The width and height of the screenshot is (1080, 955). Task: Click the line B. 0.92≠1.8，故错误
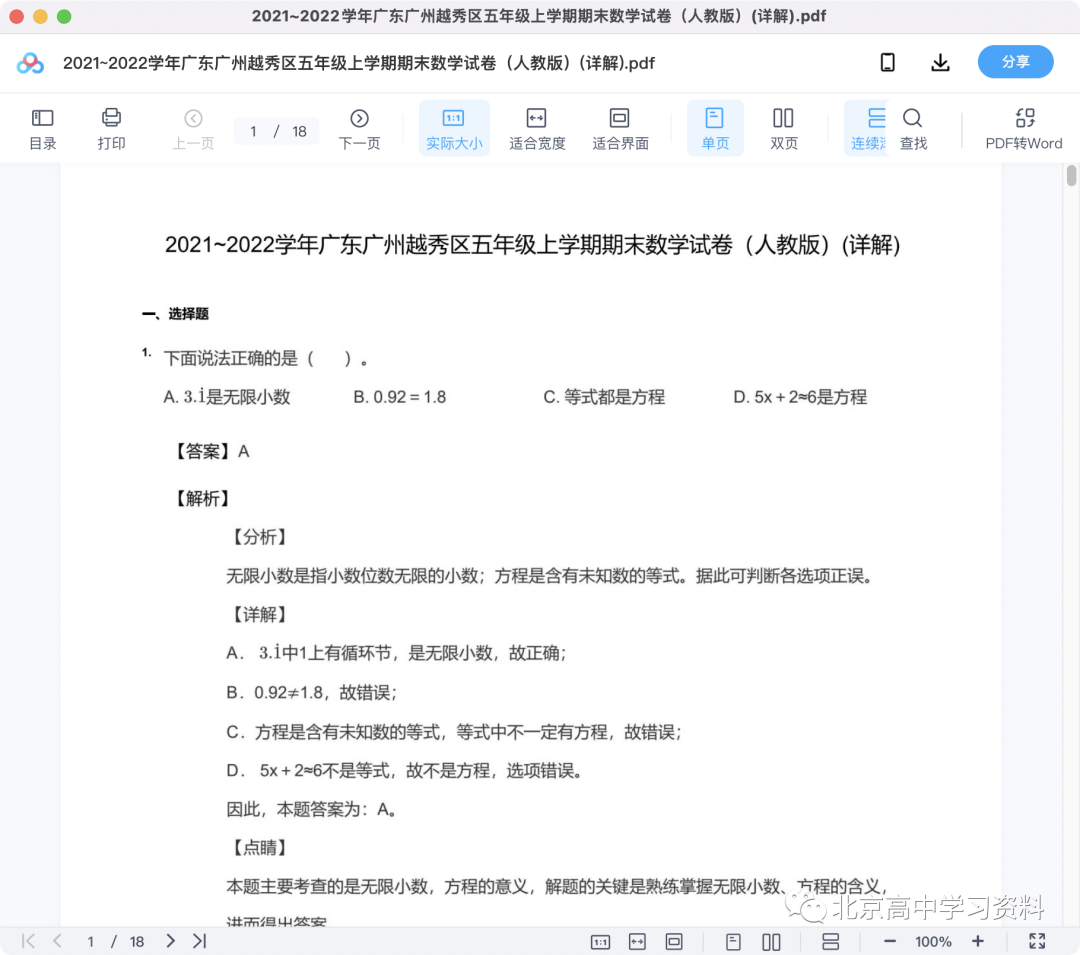click(x=312, y=692)
